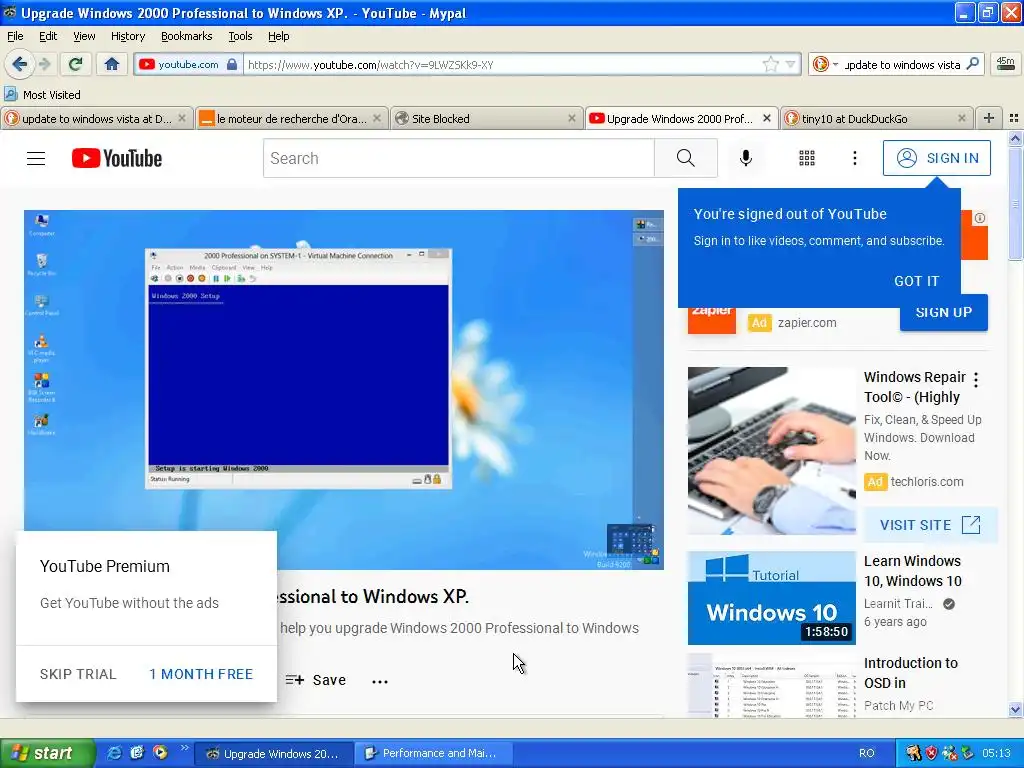
Task: Click the page scrollbar down arrow
Action: [1015, 709]
